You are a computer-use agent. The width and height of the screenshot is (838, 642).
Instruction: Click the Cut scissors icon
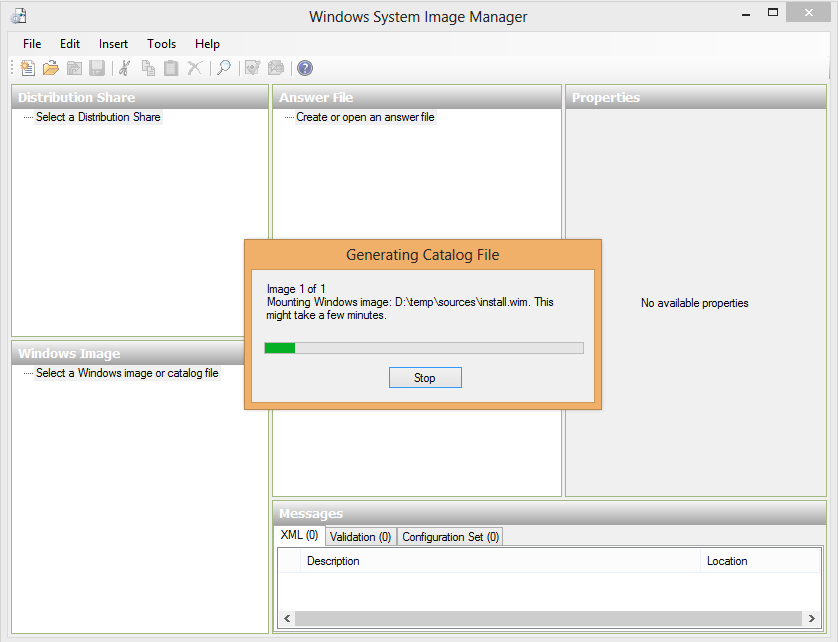click(123, 68)
